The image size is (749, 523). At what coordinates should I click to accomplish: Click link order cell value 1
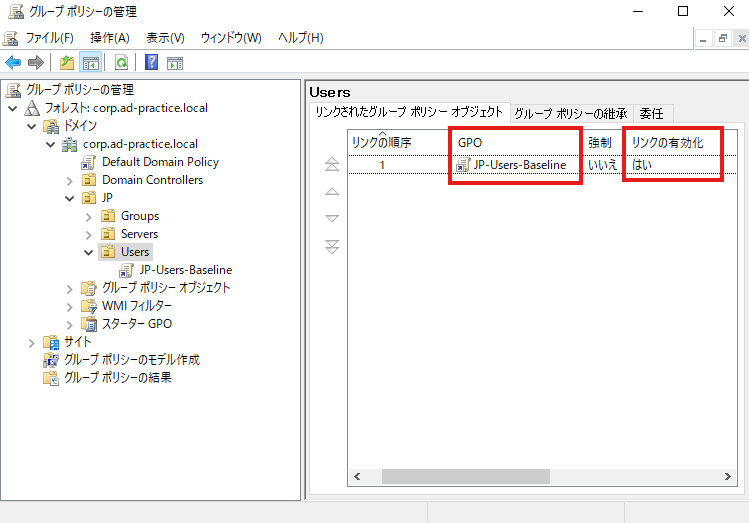point(382,165)
